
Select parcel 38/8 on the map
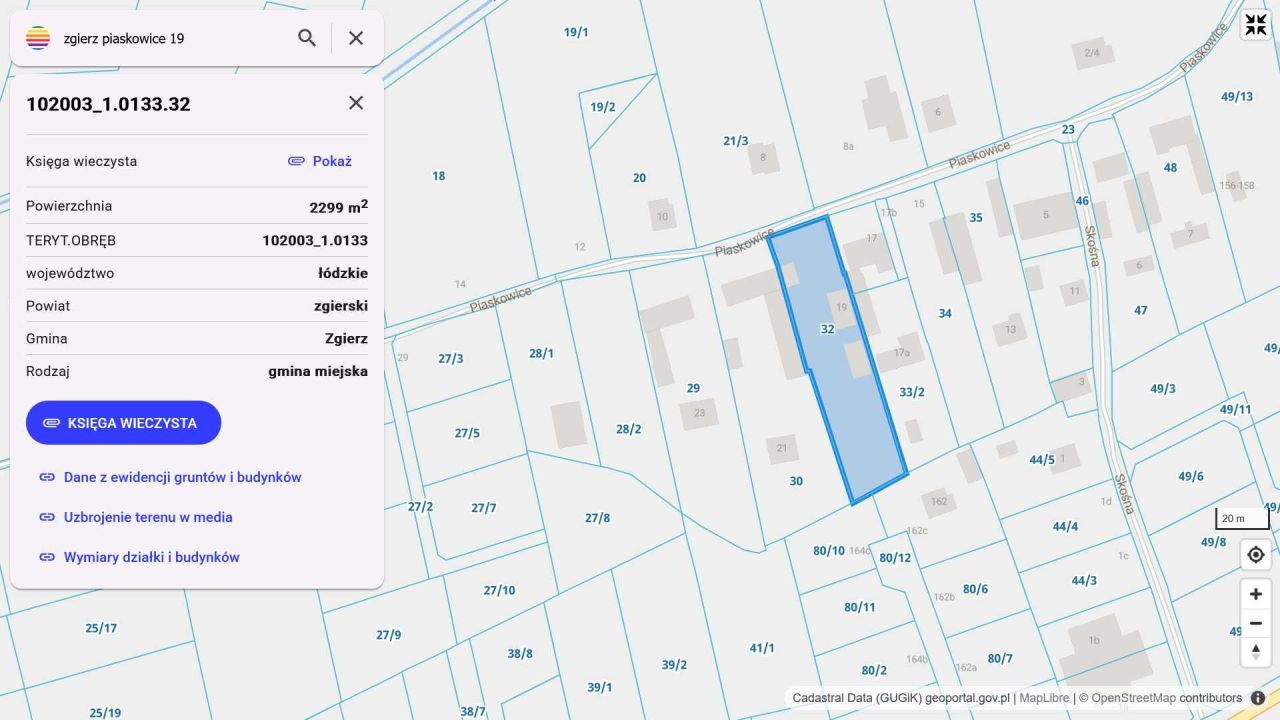point(520,654)
